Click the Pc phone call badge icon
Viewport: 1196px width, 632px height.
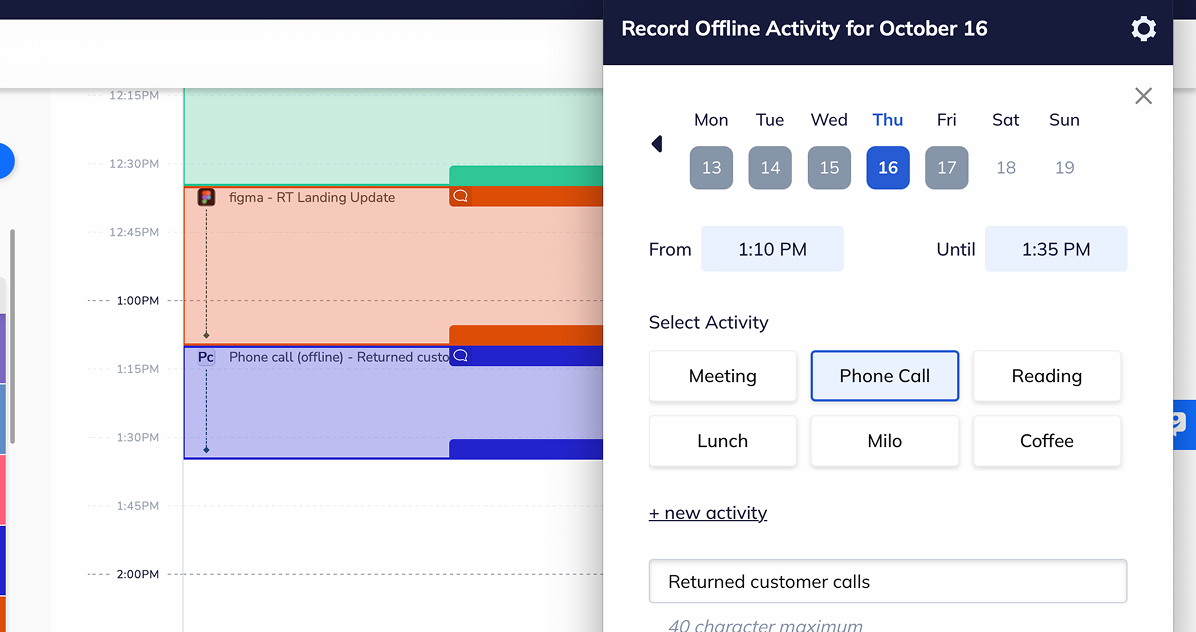(206, 357)
